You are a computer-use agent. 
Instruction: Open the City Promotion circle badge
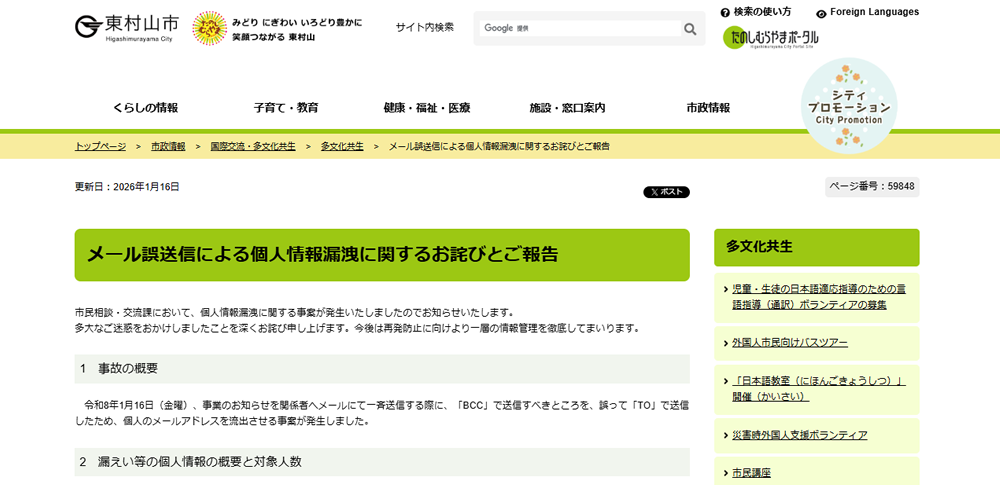(x=849, y=105)
